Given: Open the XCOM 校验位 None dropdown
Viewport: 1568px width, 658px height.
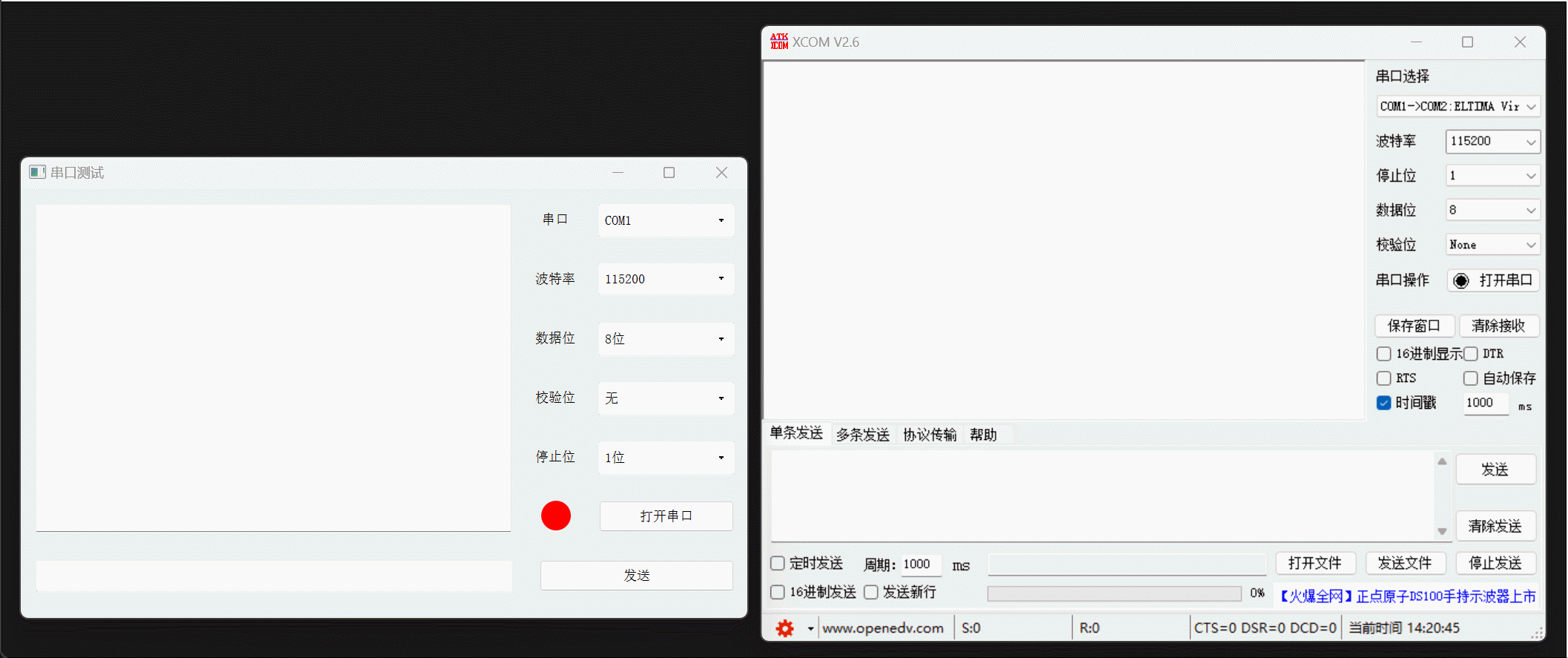Looking at the screenshot, I should (x=1493, y=244).
